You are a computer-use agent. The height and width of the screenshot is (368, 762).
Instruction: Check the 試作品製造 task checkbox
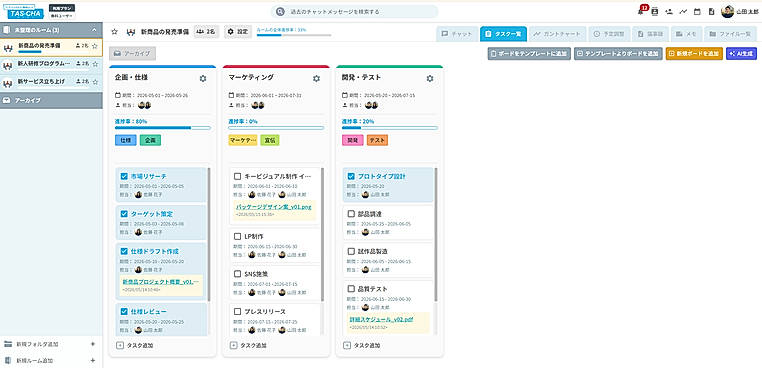click(351, 251)
